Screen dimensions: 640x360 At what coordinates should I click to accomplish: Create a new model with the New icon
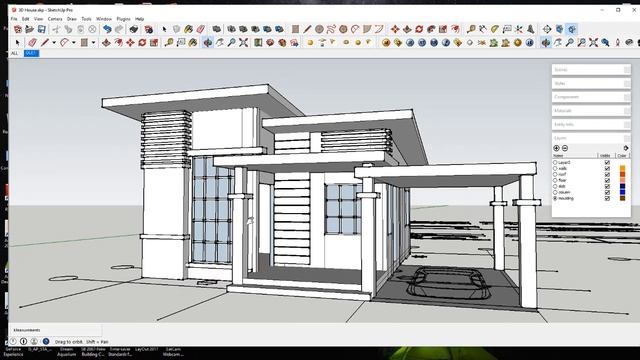tap(18, 29)
